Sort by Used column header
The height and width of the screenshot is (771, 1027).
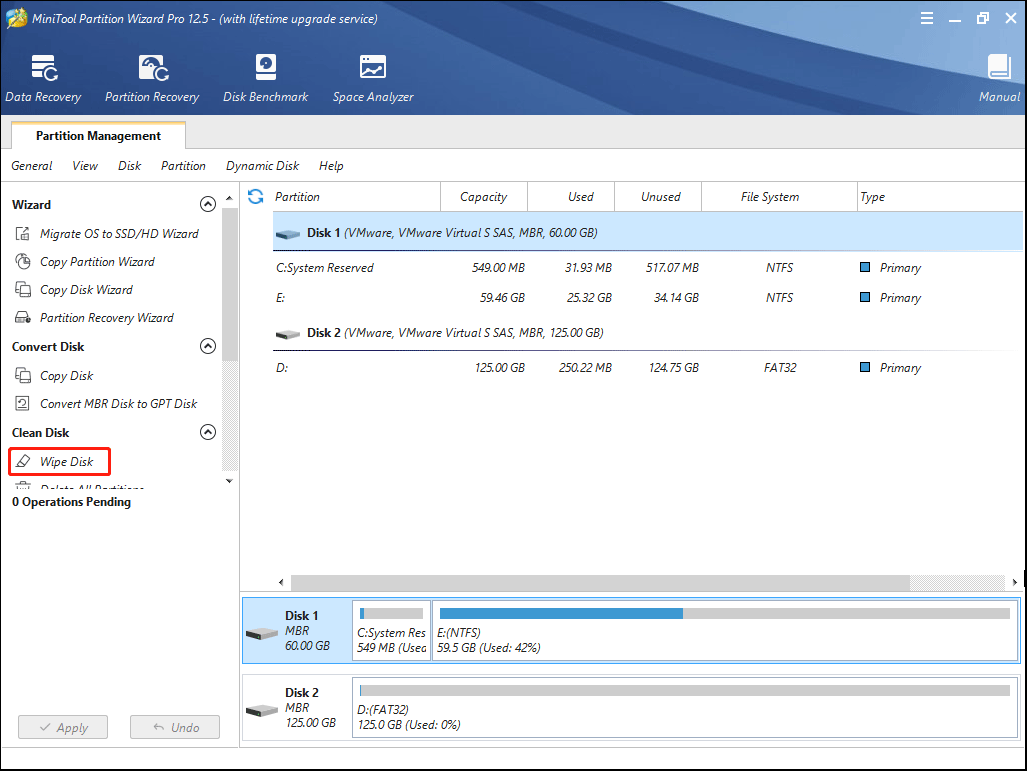[570, 197]
